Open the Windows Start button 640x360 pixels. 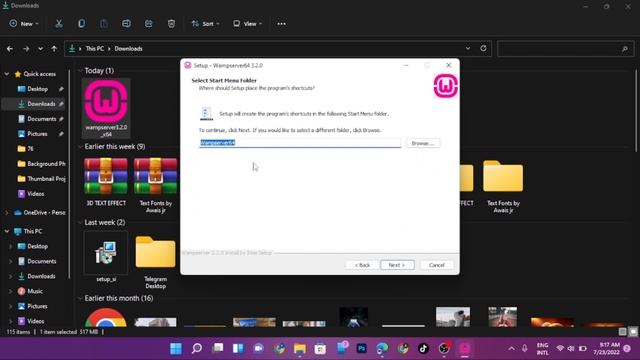click(176, 348)
